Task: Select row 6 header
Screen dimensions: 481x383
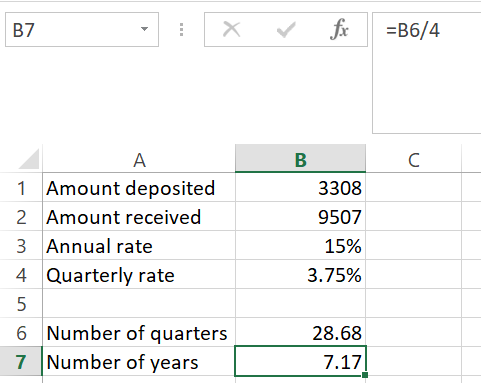Action: 21,332
